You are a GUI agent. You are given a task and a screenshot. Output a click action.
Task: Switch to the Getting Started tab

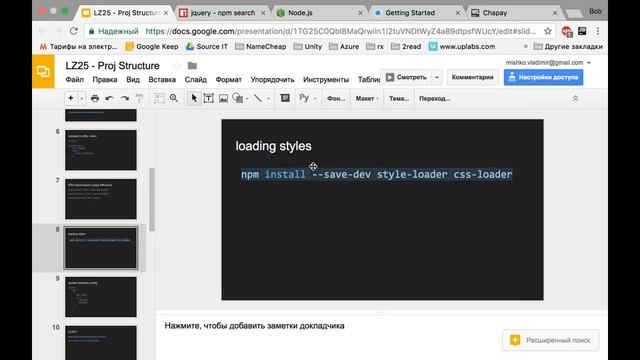417,13
